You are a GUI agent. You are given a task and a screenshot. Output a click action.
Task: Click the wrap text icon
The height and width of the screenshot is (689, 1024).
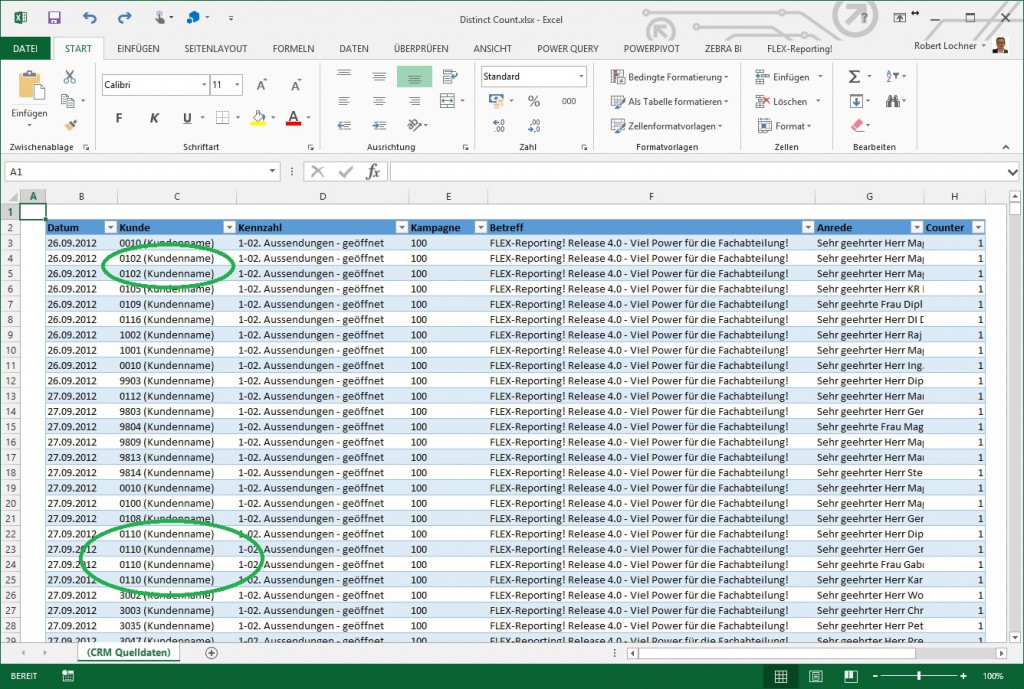click(x=449, y=76)
